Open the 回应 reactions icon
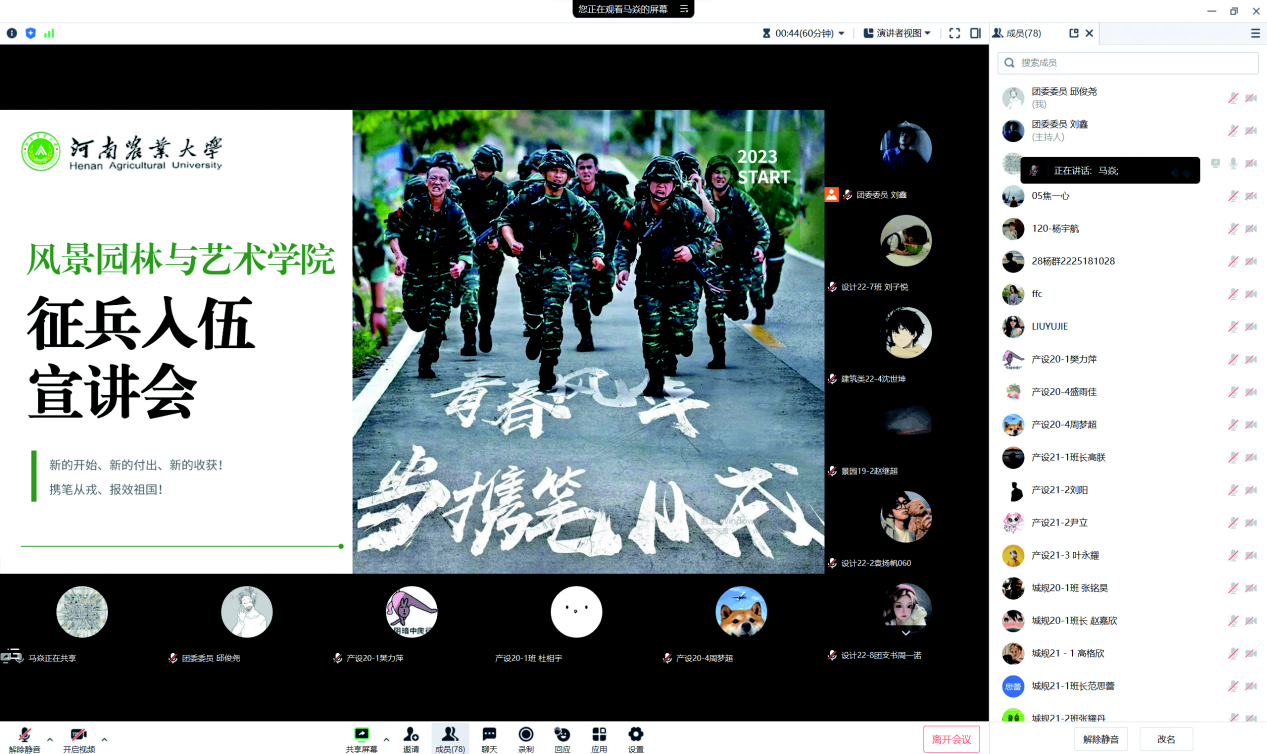1267x754 pixels. coord(562,735)
